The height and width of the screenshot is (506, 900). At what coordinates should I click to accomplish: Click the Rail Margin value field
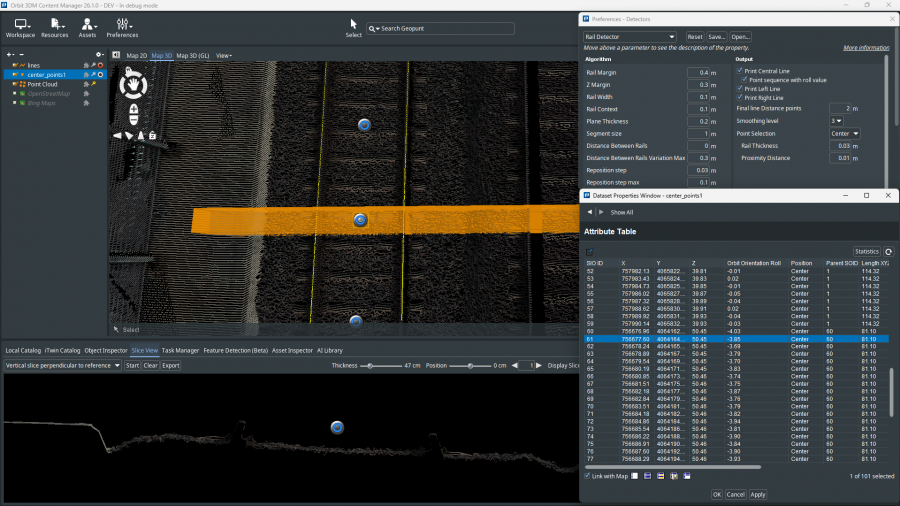(x=698, y=73)
